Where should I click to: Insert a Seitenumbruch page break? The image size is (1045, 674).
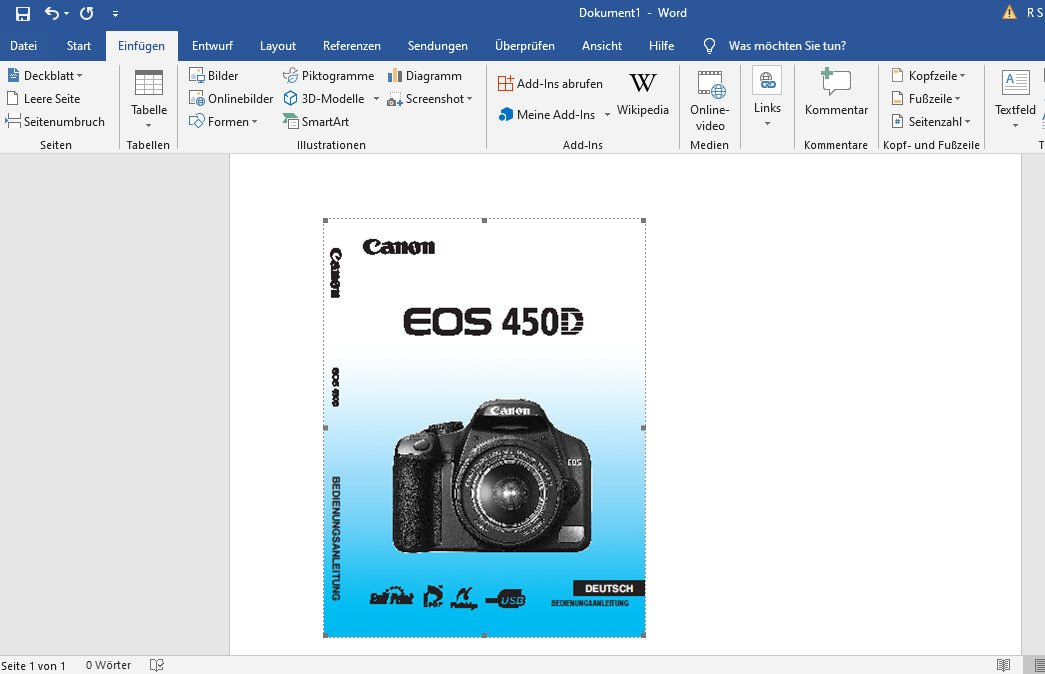57,121
